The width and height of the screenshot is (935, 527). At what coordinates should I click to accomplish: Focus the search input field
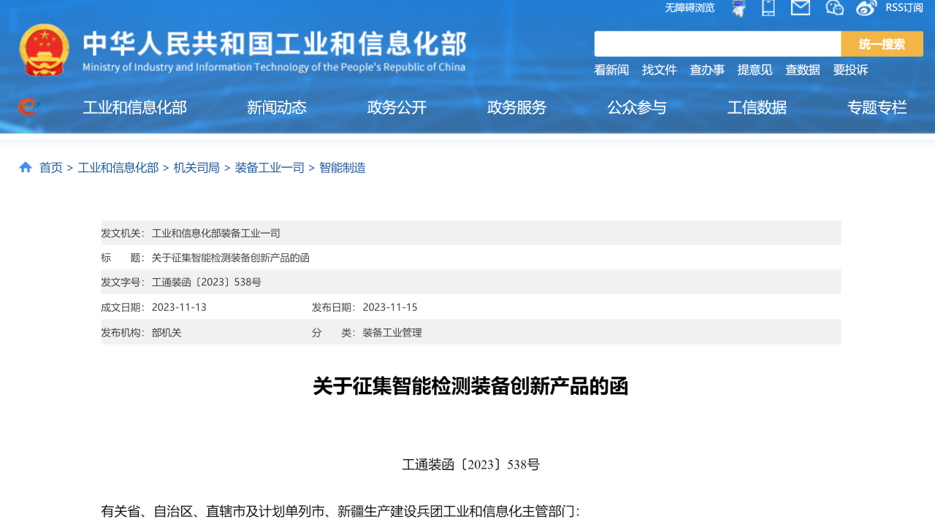click(717, 44)
